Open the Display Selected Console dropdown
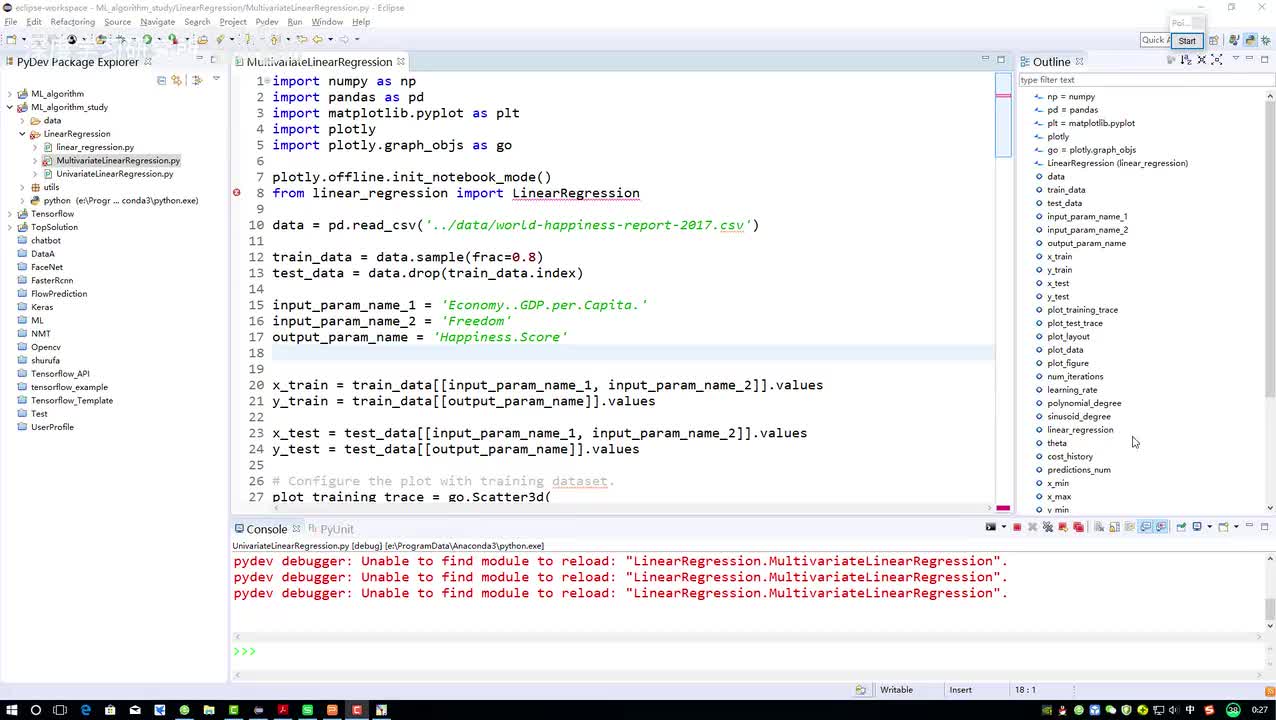This screenshot has height=720, width=1276. pos(1209,527)
